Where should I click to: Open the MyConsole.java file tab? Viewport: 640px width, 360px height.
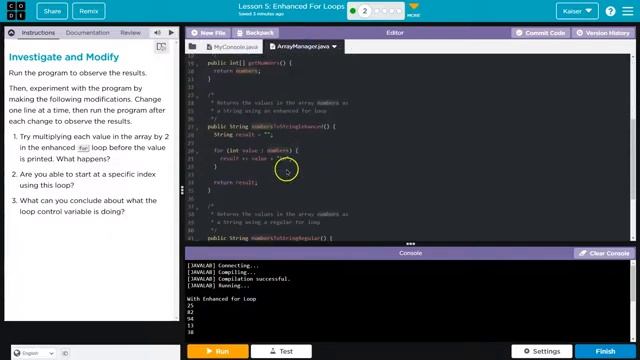232,47
